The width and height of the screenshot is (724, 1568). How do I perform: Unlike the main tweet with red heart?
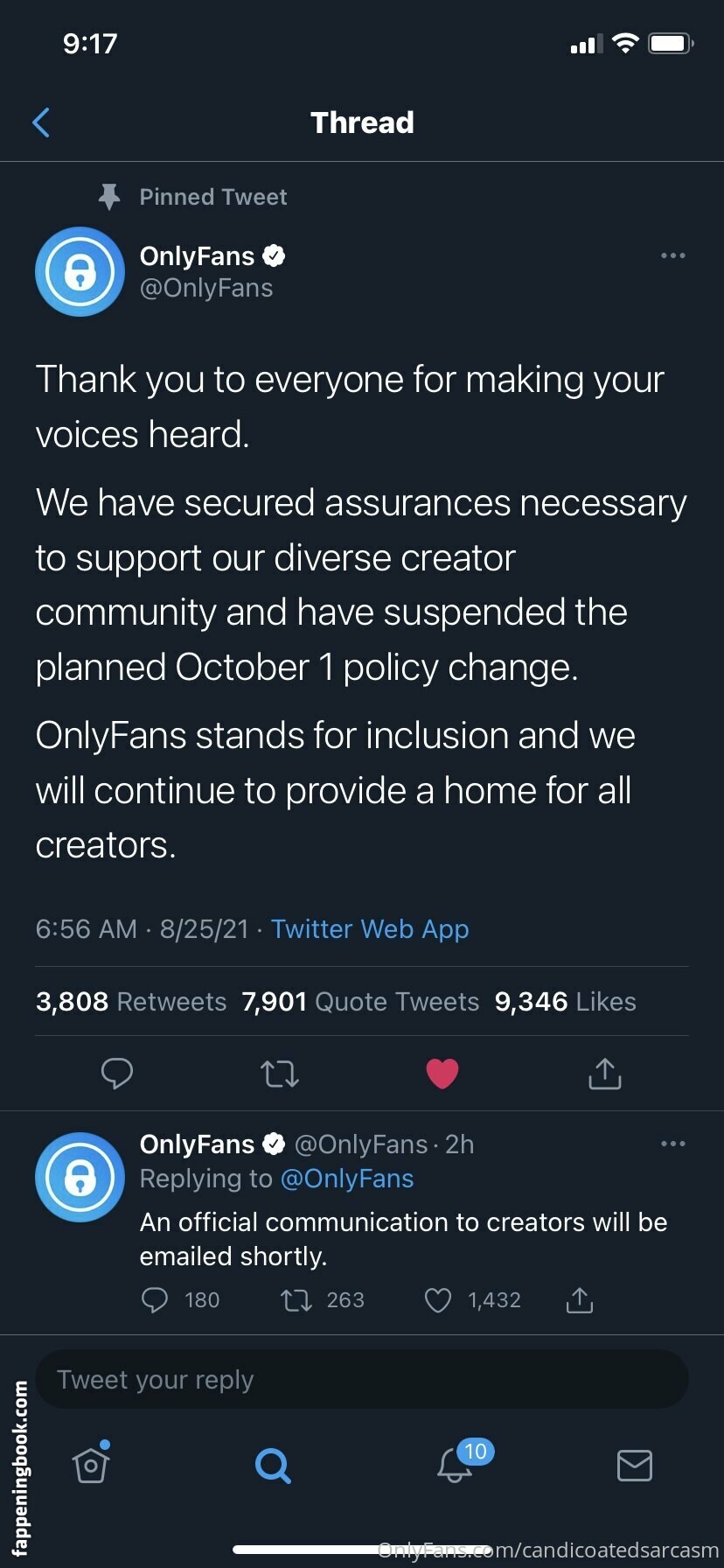click(x=442, y=1073)
